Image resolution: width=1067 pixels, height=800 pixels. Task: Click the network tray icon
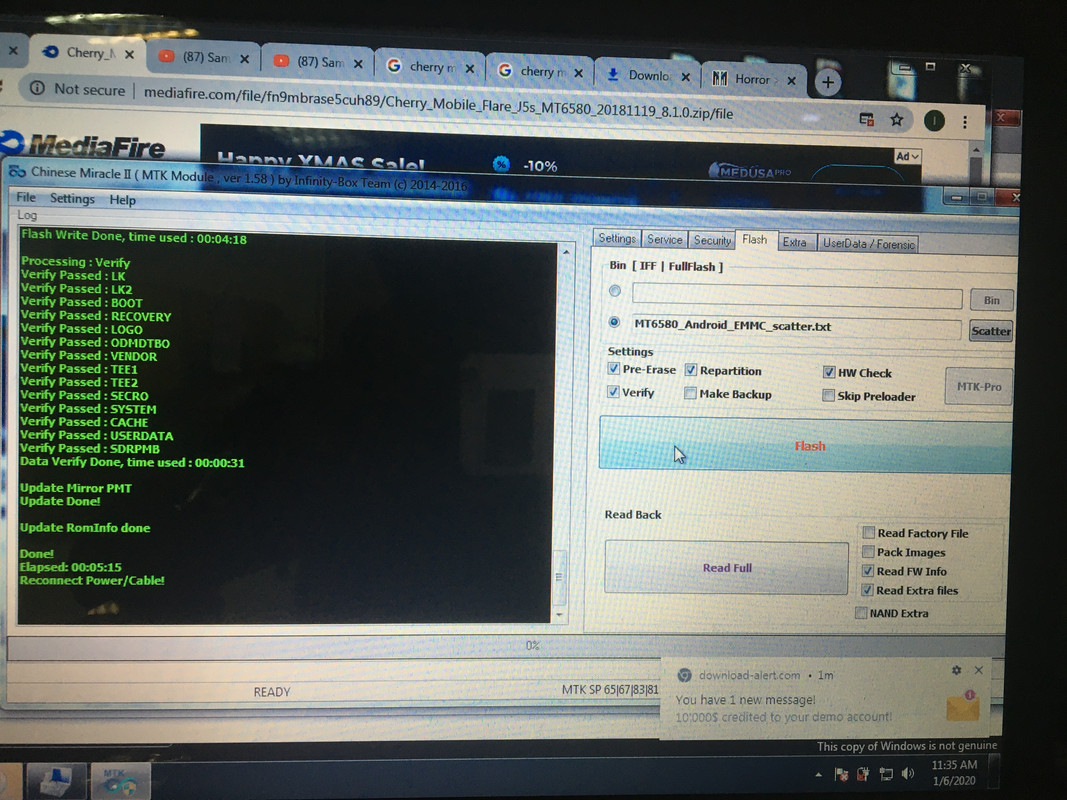click(x=886, y=774)
